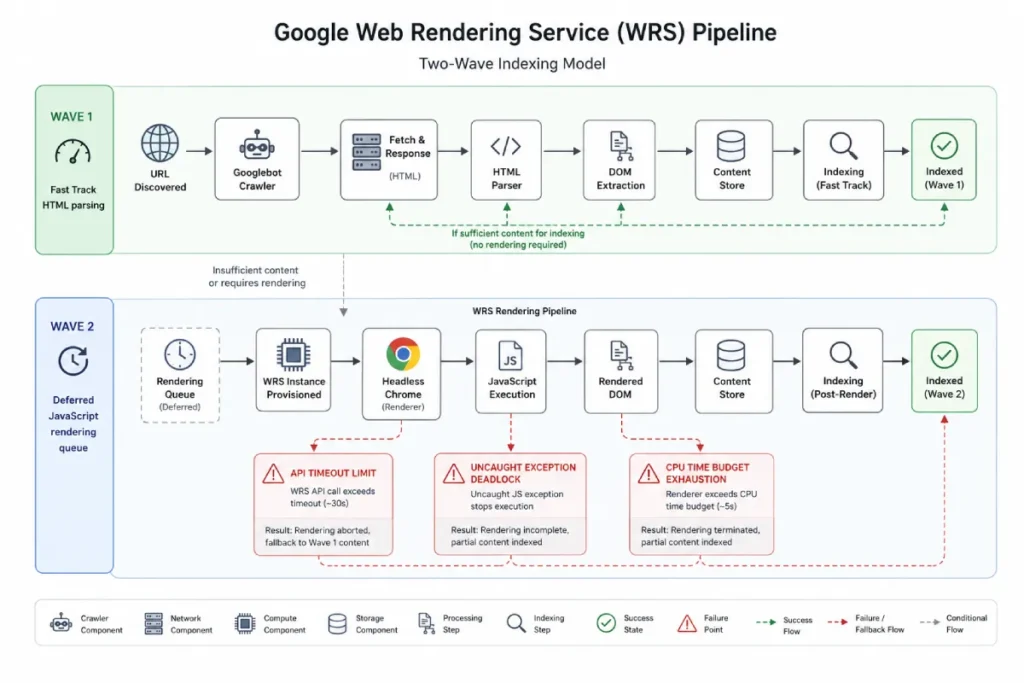The width and height of the screenshot is (1024, 683).
Task: Select the Rendering Queue clock icon
Action: pos(180,355)
